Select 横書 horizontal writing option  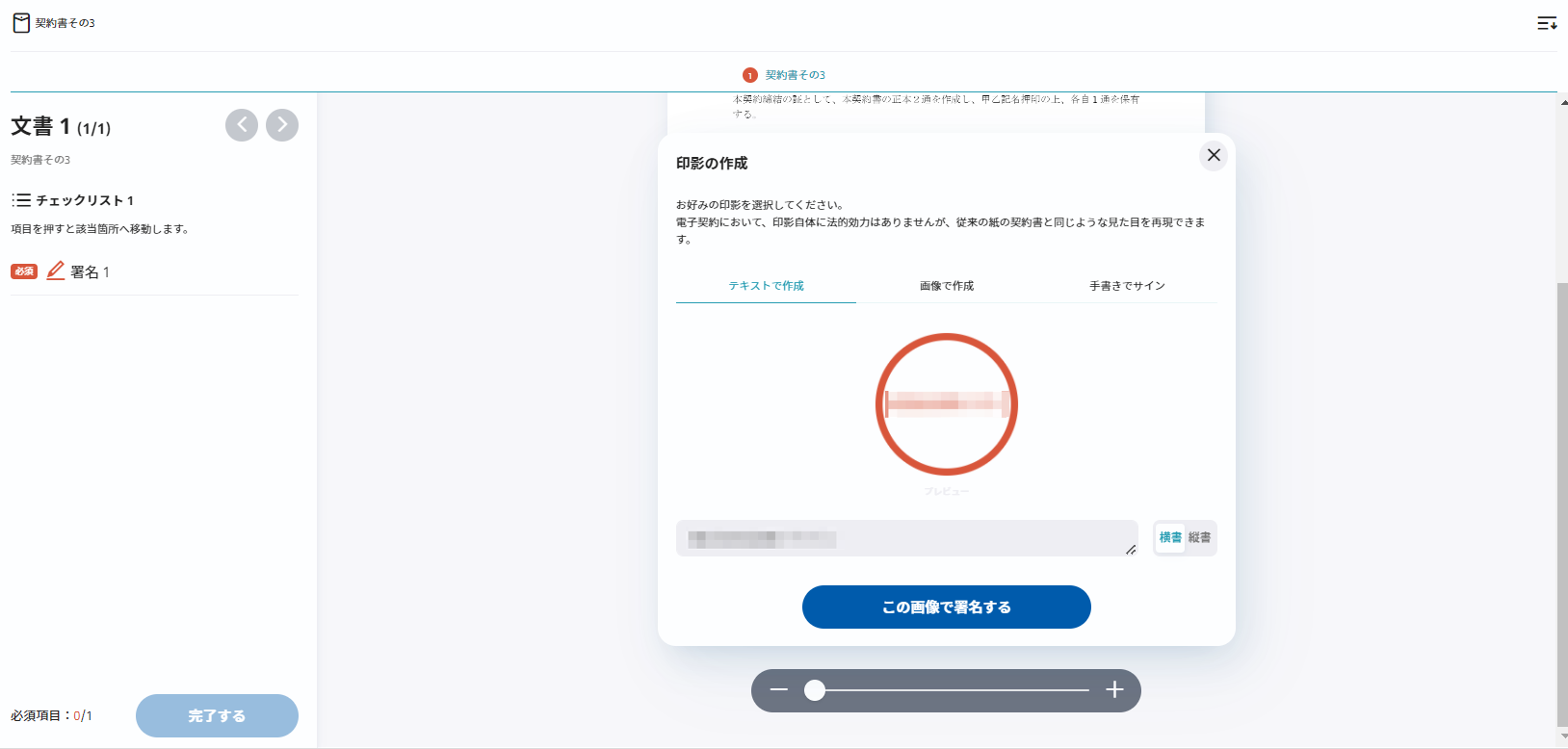pos(1170,537)
